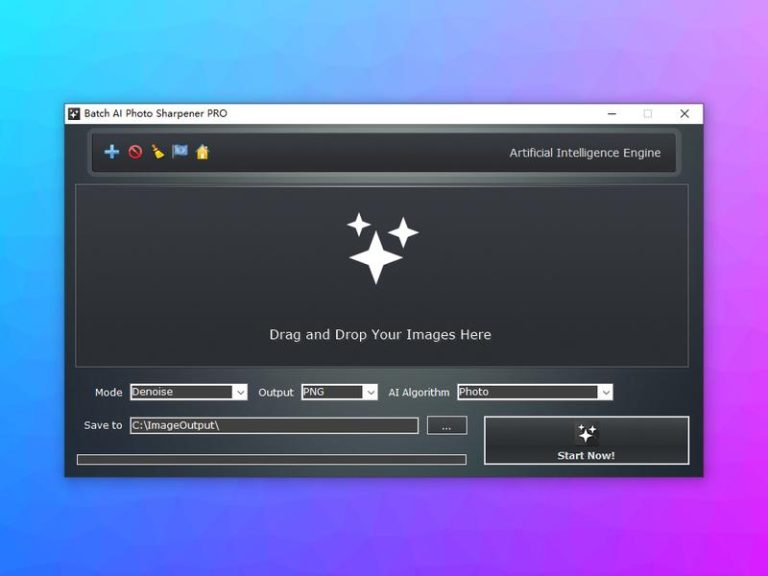
Task: Expand the AI Algorithm dropdown arrow
Action: [606, 392]
